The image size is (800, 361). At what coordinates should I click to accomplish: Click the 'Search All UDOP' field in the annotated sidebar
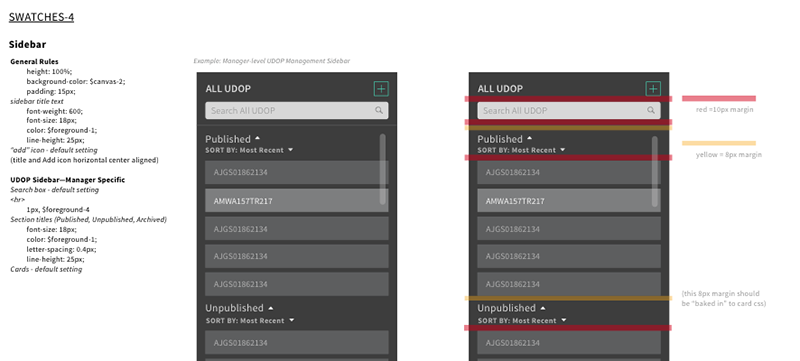click(569, 111)
